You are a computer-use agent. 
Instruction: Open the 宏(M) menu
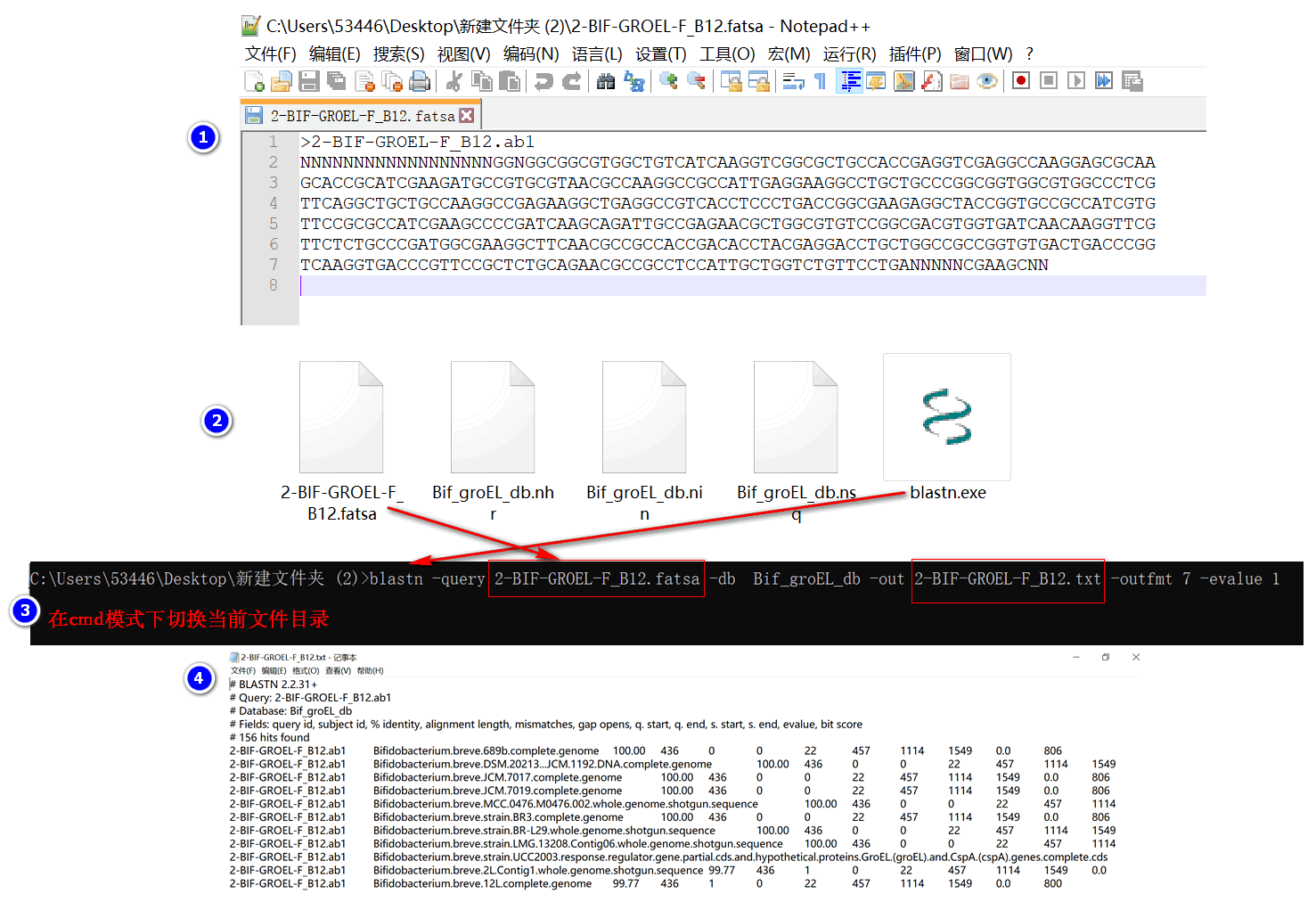point(789,54)
